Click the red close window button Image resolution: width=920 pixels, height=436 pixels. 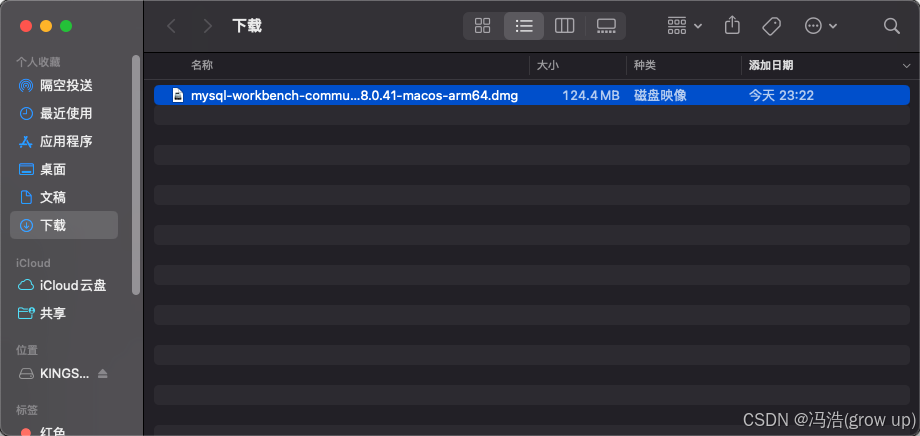tap(26, 26)
